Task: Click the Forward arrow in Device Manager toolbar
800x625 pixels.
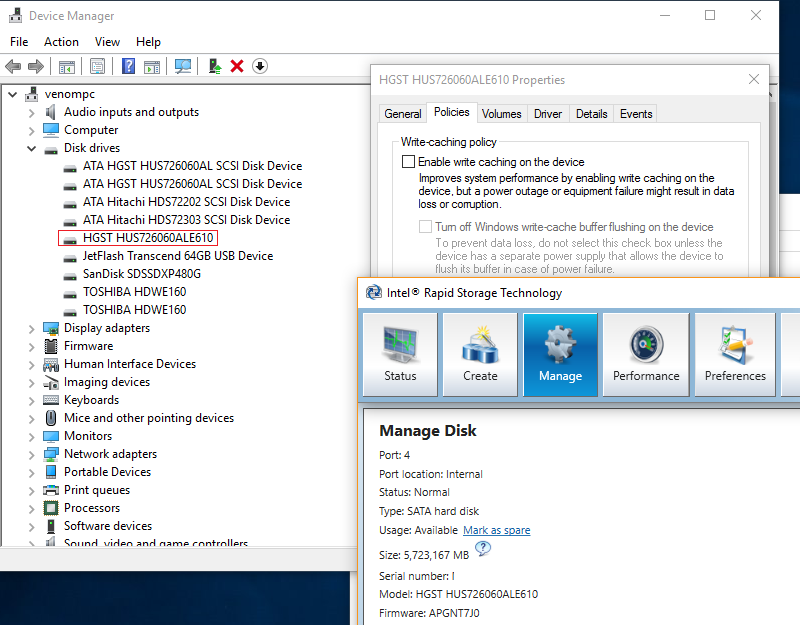Action: [36, 66]
